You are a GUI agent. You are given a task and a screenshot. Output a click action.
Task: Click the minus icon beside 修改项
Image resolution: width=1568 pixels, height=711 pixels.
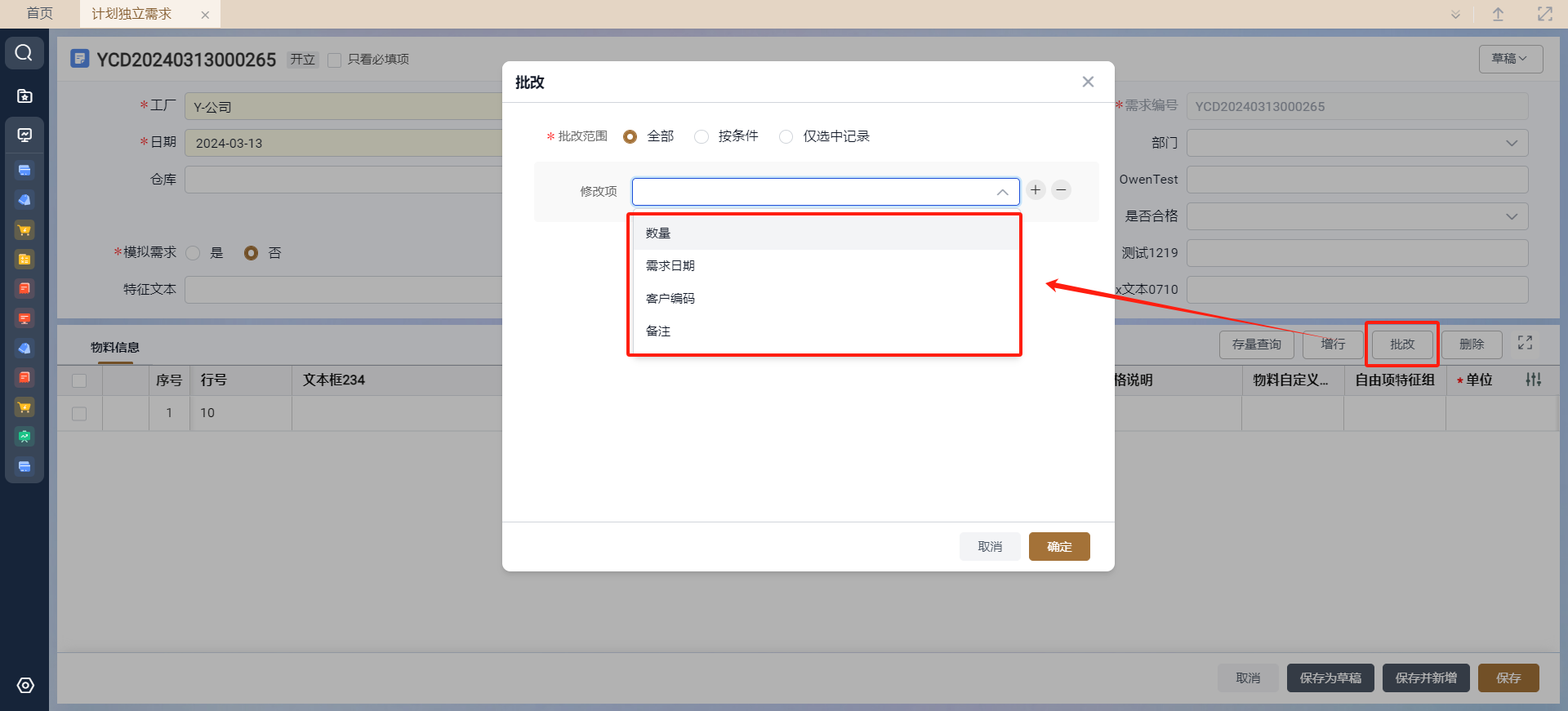(x=1061, y=190)
